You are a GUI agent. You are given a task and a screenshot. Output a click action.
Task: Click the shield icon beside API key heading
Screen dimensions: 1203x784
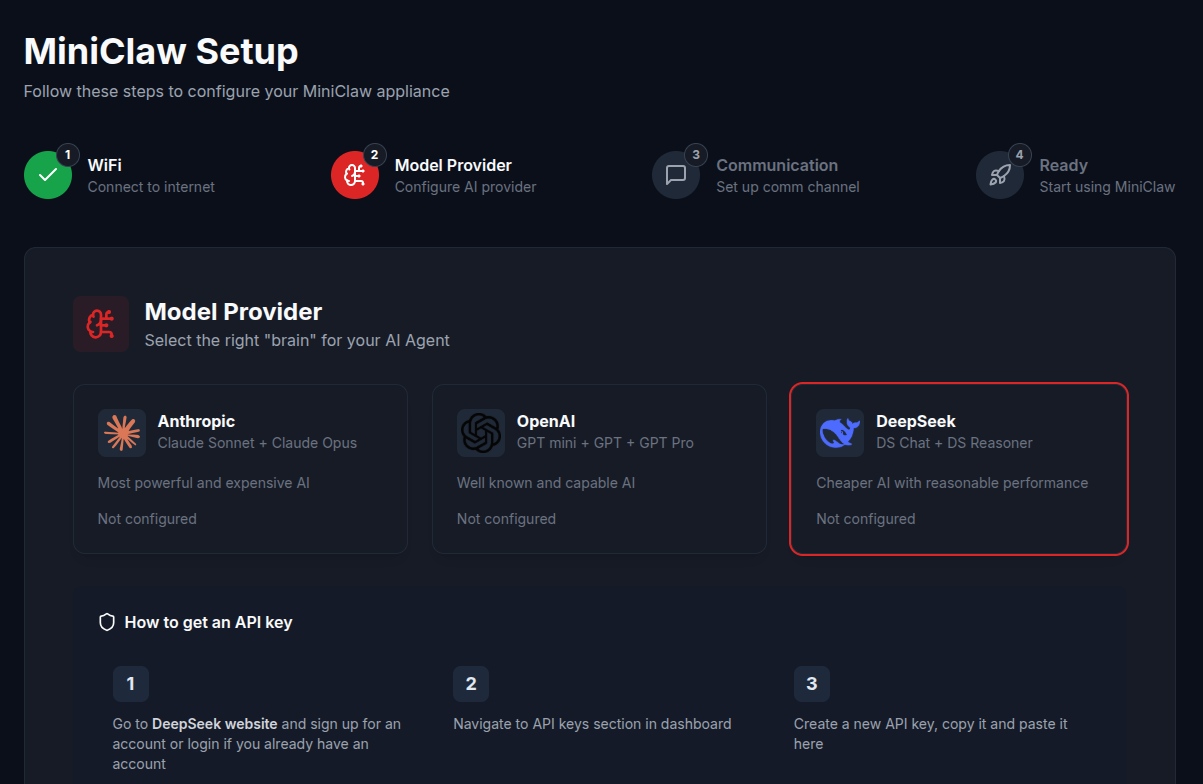(x=107, y=622)
